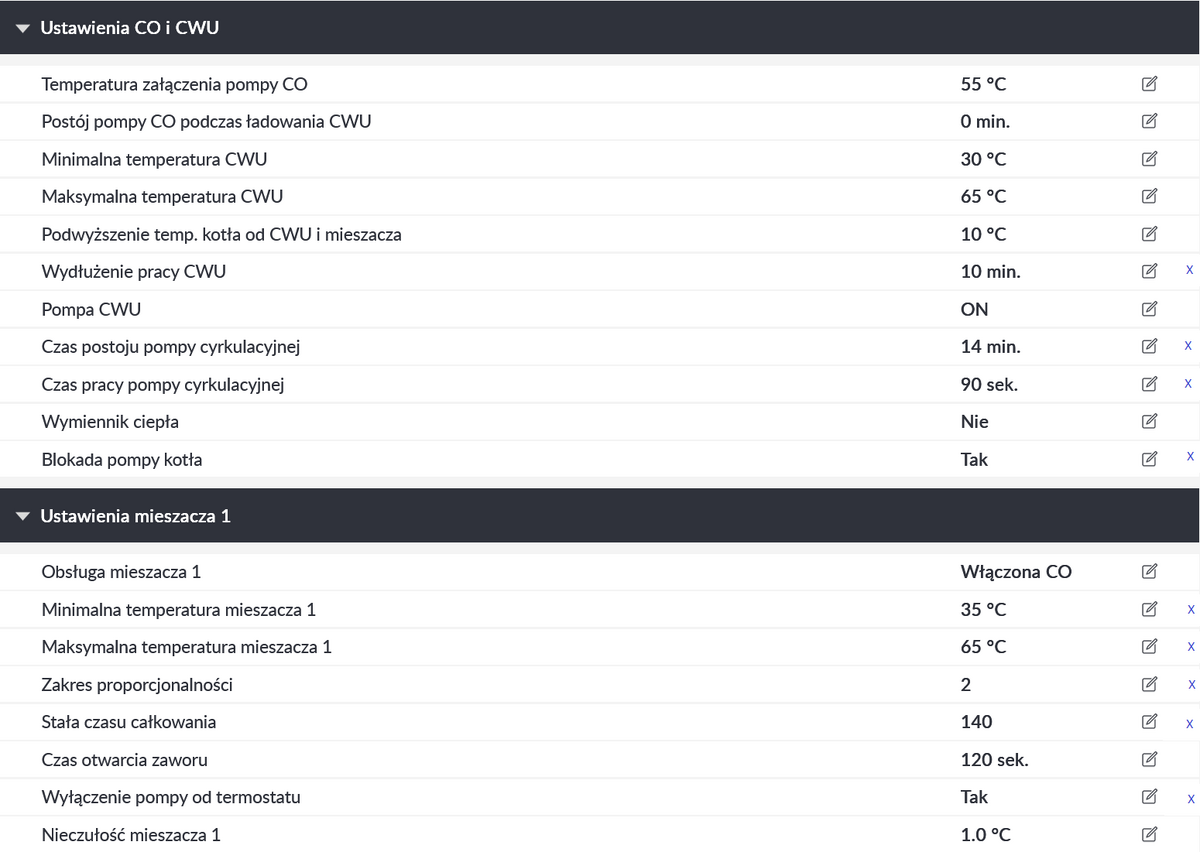Image resolution: width=1200 pixels, height=852 pixels.
Task: Click x next to Zakres proporcjonalności
Action: click(x=1191, y=685)
